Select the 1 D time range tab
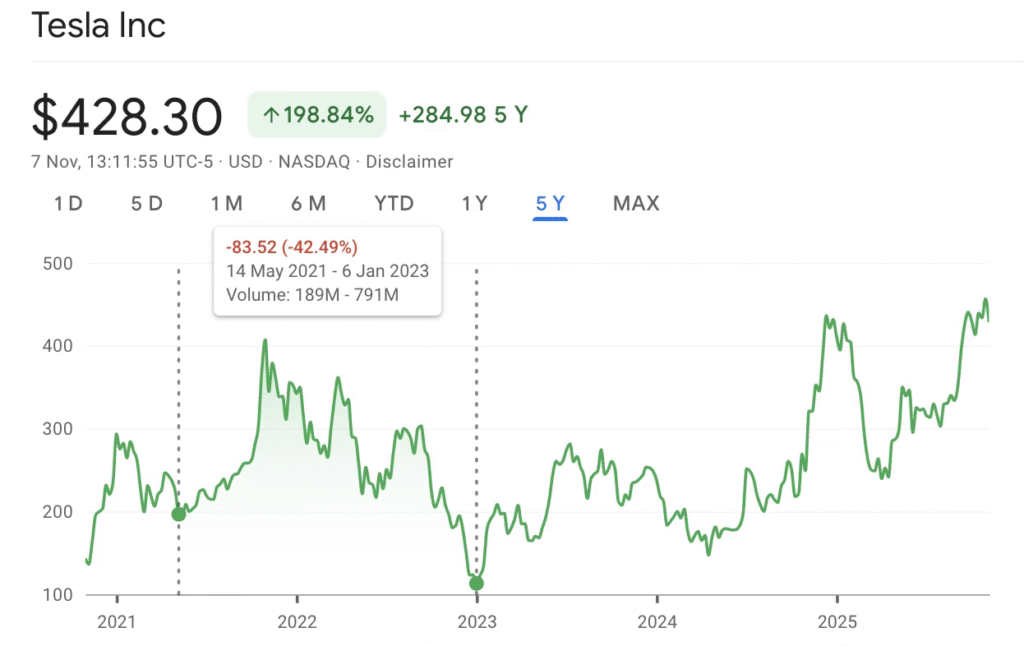Viewport: 1024px width, 646px height. (x=68, y=204)
